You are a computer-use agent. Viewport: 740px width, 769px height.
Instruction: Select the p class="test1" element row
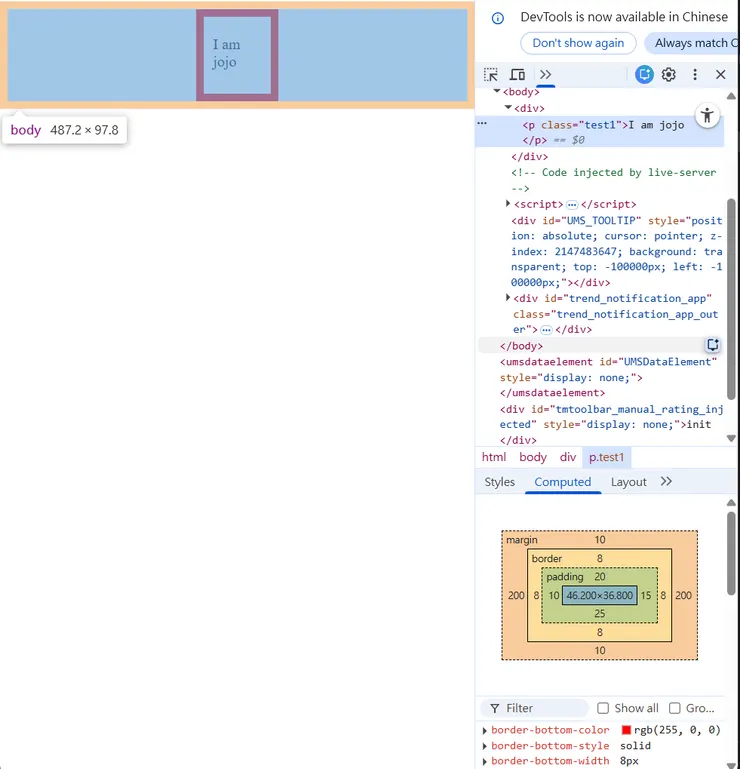(599, 132)
